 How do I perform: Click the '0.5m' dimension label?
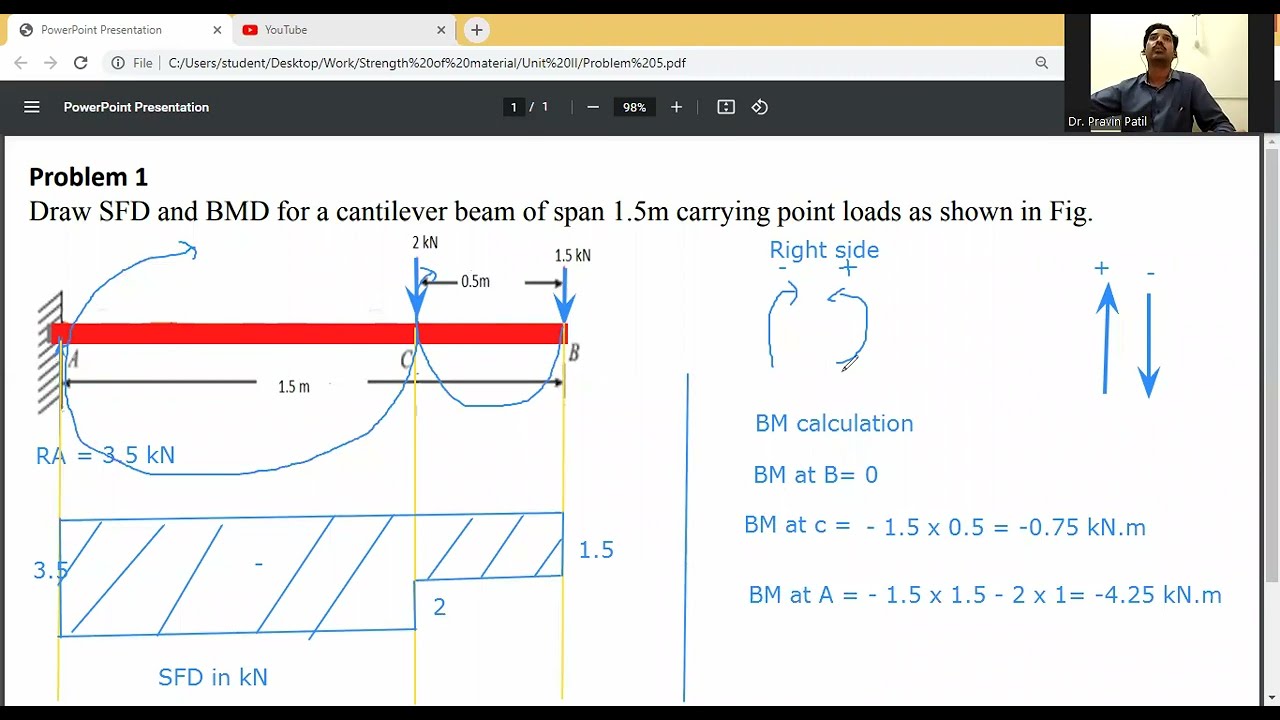pyautogui.click(x=475, y=282)
